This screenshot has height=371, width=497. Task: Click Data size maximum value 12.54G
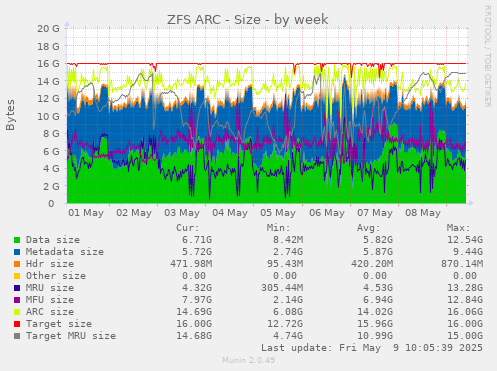[465, 240]
